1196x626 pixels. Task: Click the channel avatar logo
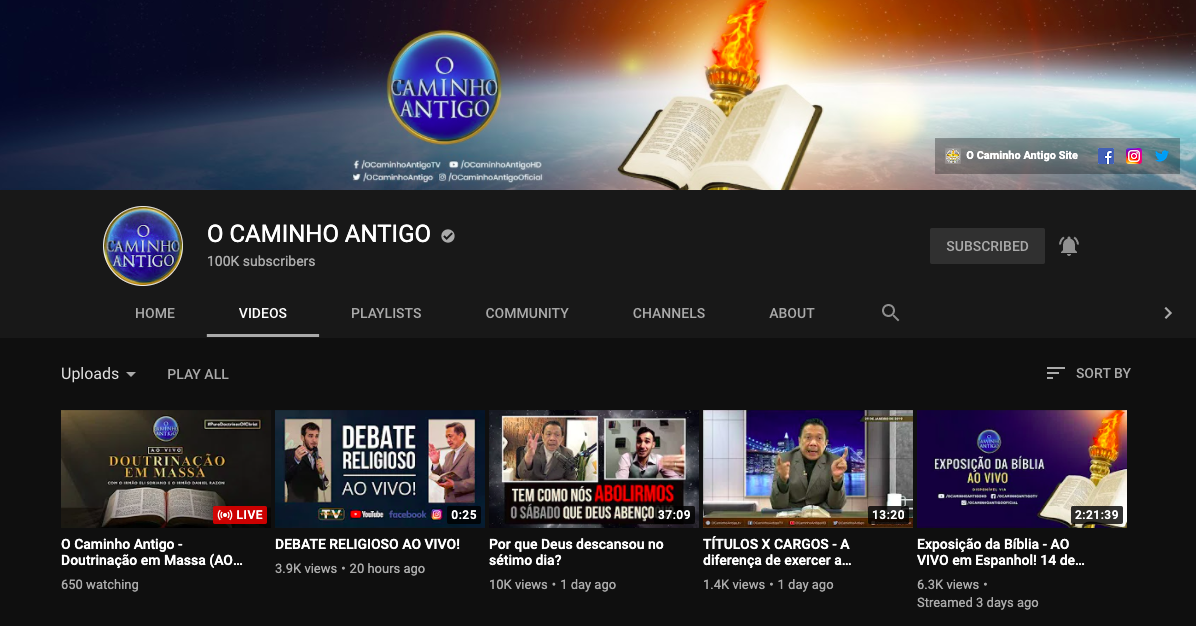tap(143, 246)
